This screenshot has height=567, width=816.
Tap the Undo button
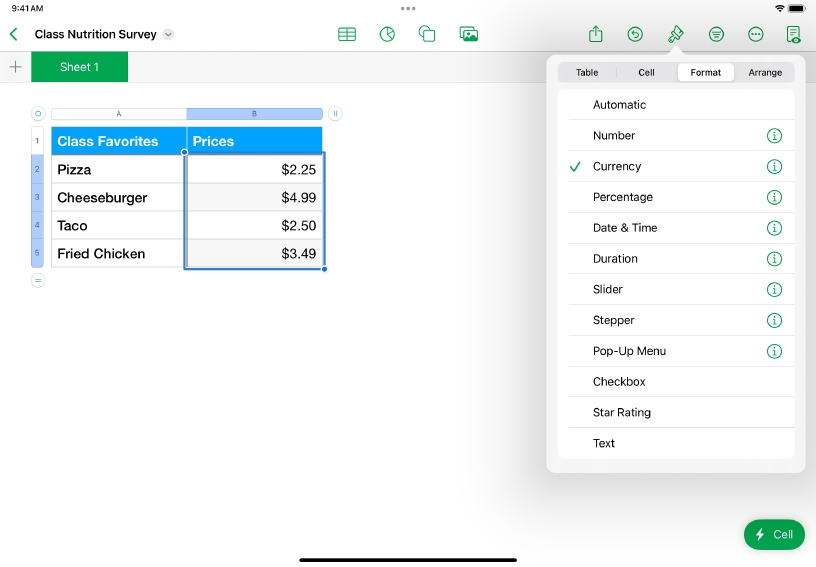[x=635, y=34]
